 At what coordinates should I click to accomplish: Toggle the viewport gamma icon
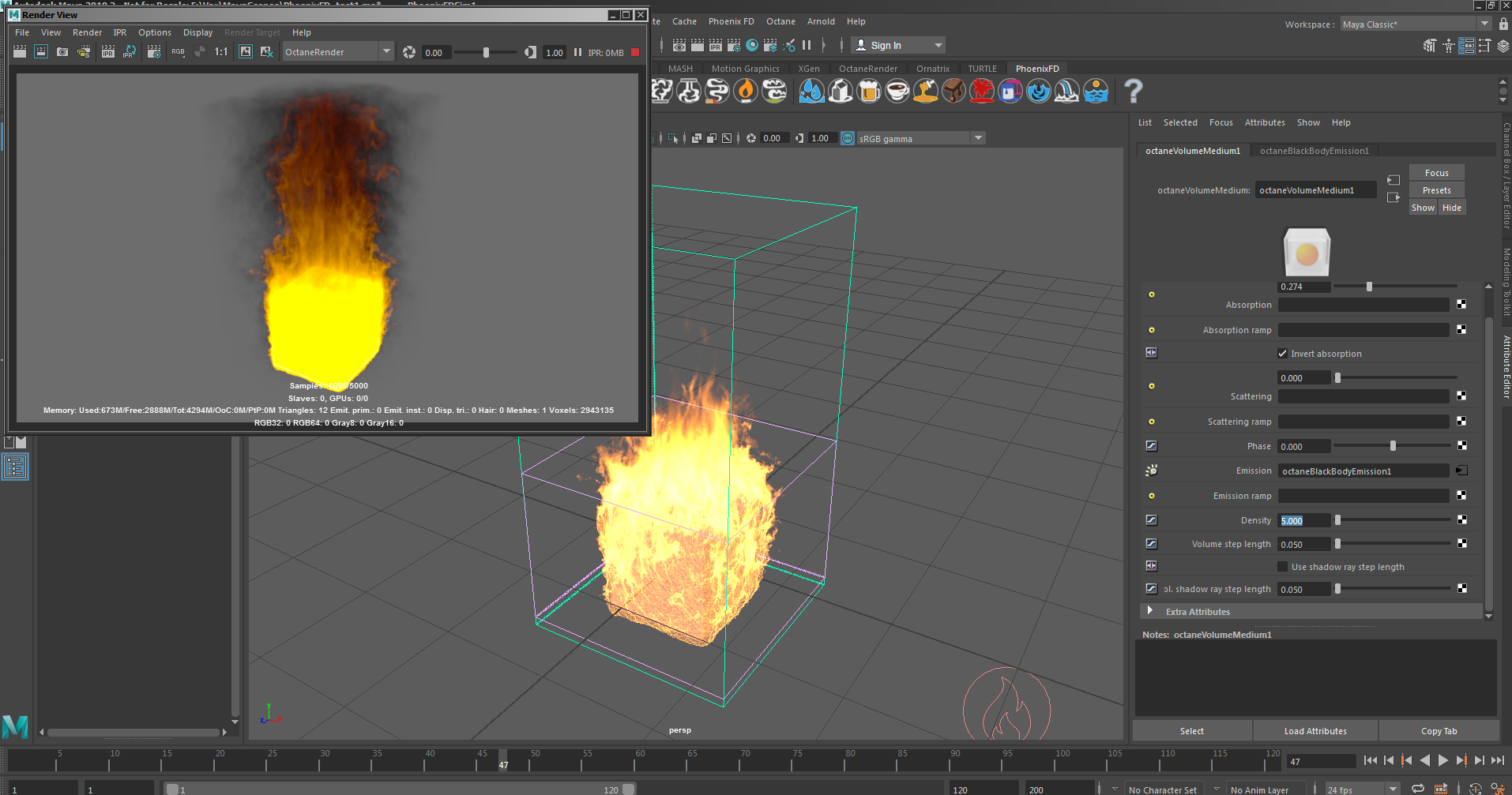pyautogui.click(x=799, y=138)
